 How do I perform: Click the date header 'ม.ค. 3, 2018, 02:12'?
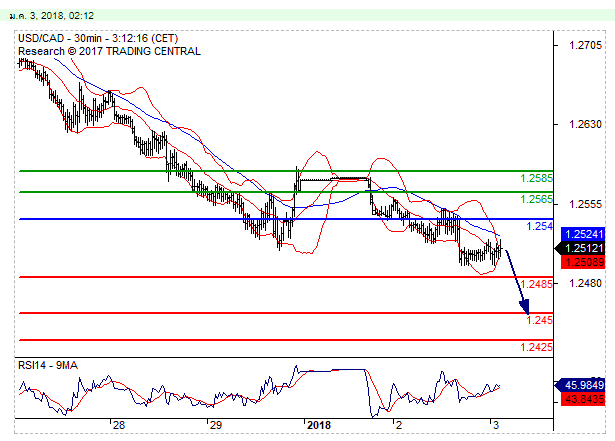(52, 16)
